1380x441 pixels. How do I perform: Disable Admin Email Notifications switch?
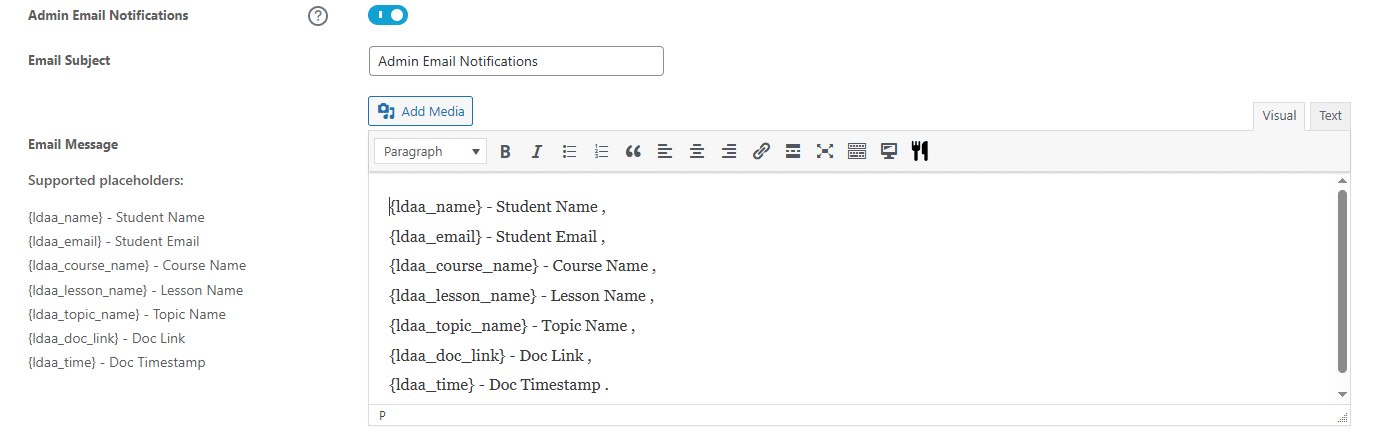[388, 15]
